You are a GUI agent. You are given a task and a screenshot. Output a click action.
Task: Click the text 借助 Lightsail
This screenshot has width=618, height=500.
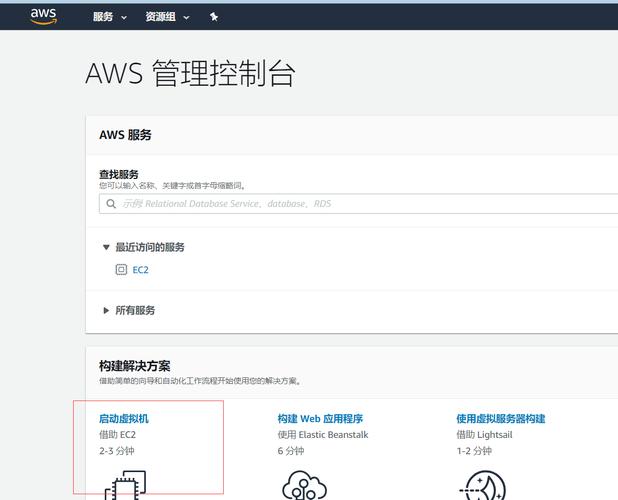tap(484, 435)
